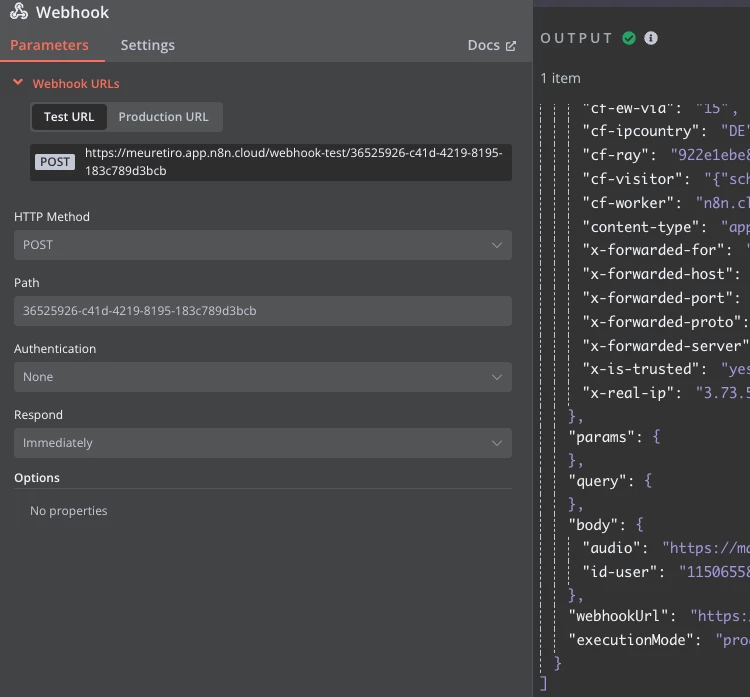
Task: Open the HTTP Method dropdown
Action: [x=262, y=245]
